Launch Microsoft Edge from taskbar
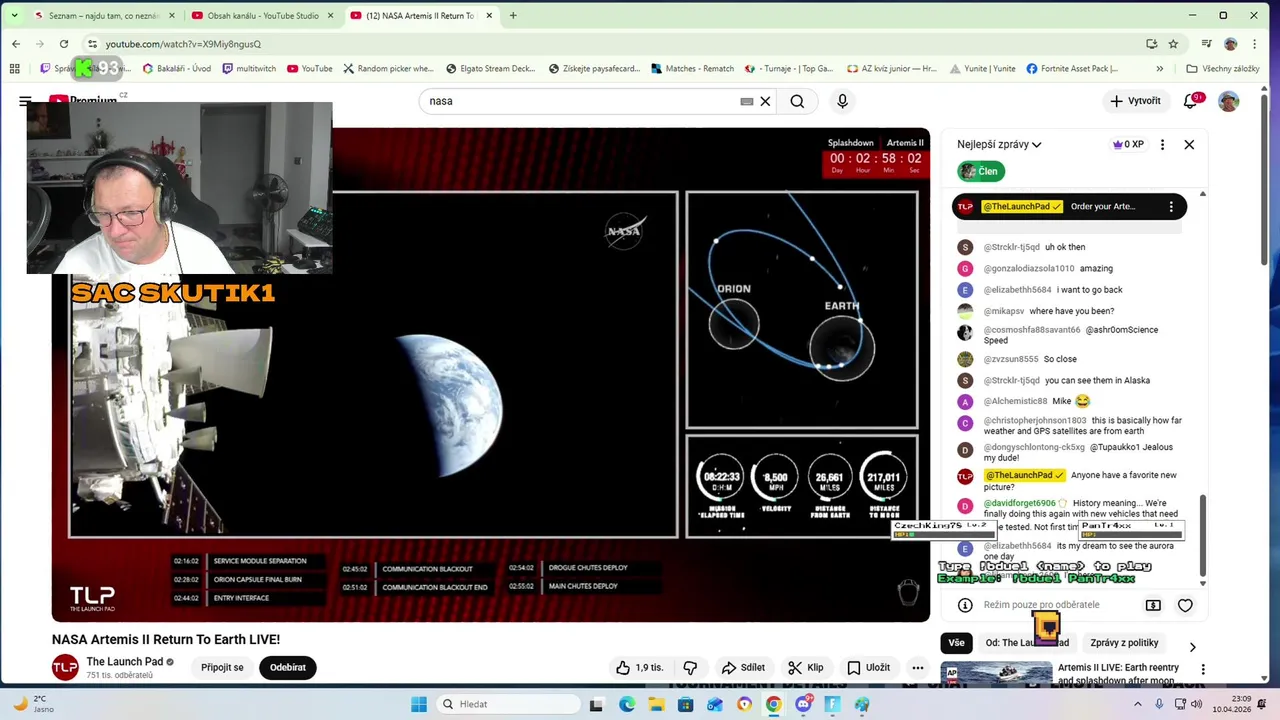Viewport: 1280px width, 720px height. (626, 704)
